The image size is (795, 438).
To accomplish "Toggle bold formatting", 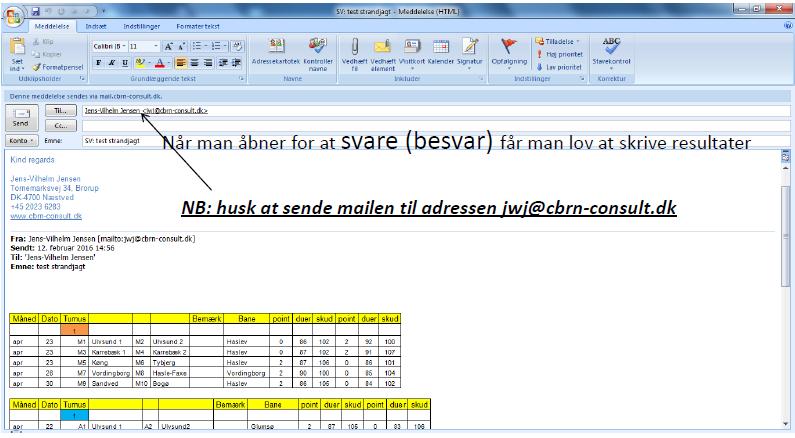I will coord(98,63).
